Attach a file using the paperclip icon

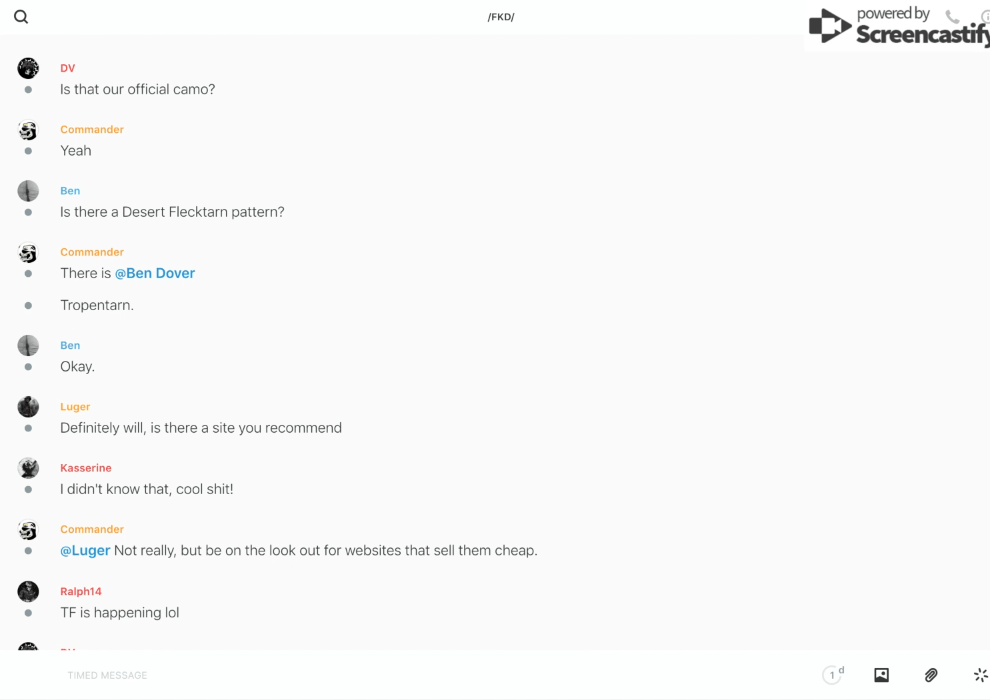pyautogui.click(x=931, y=675)
